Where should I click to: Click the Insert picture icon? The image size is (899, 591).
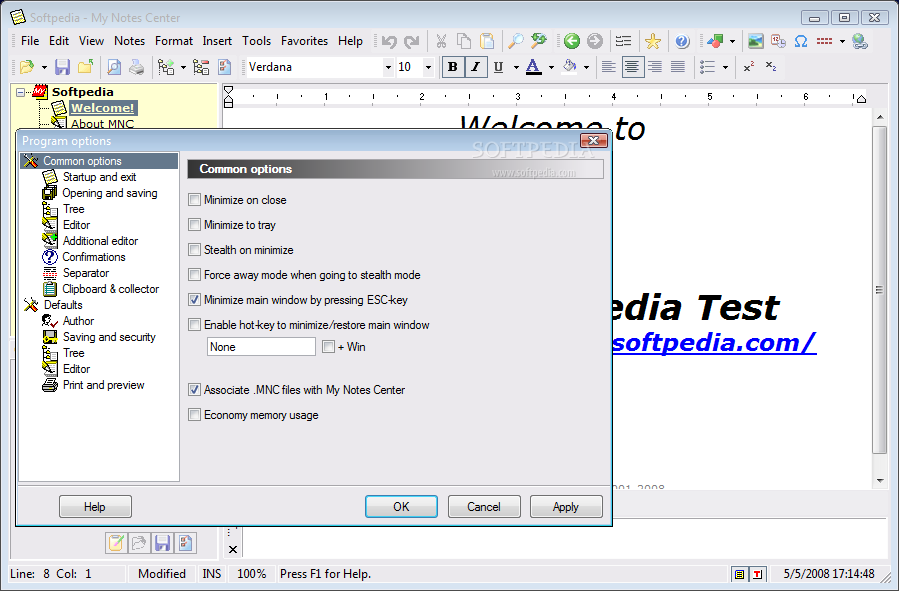(756, 41)
